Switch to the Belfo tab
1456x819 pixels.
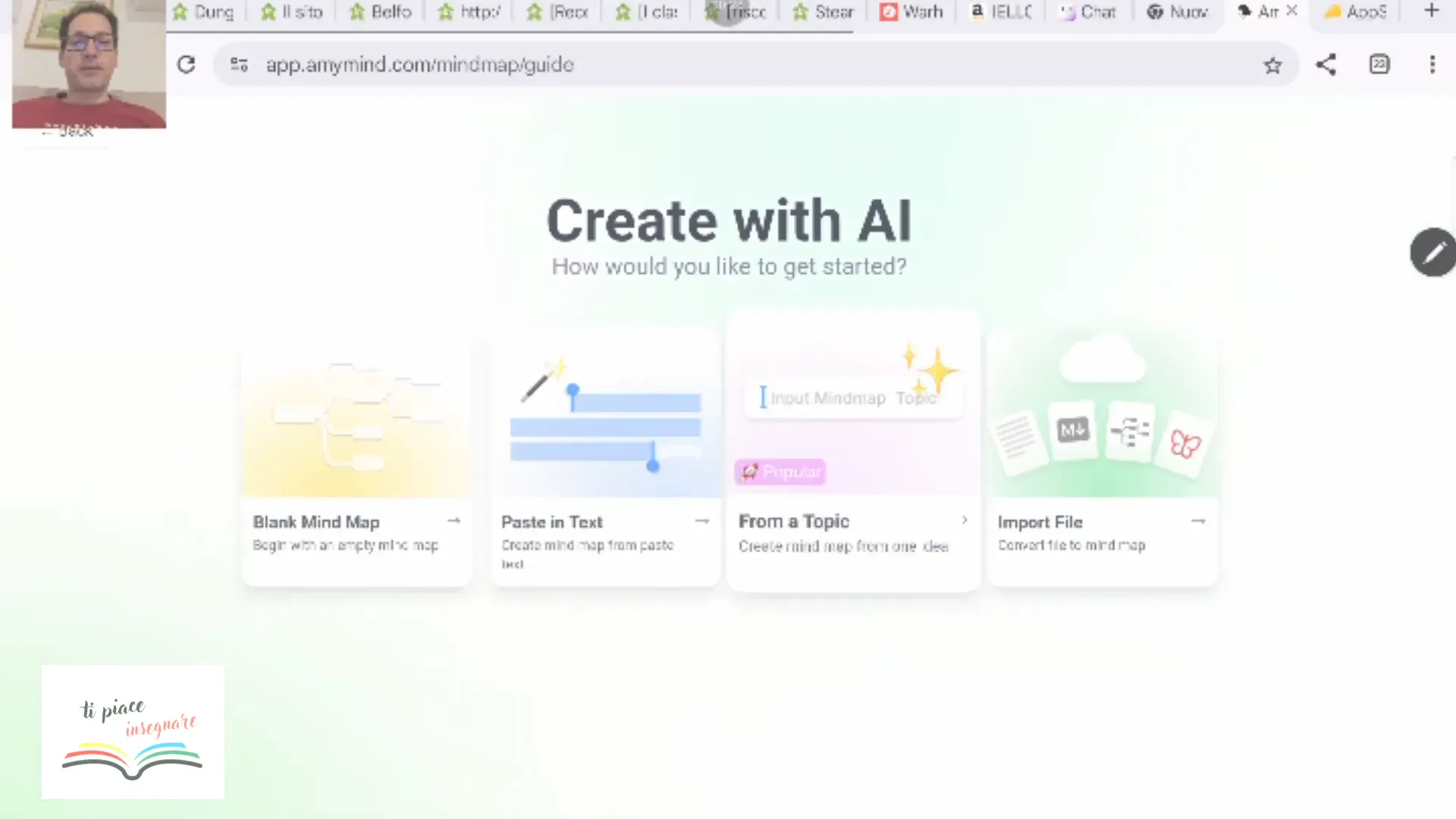coord(381,11)
